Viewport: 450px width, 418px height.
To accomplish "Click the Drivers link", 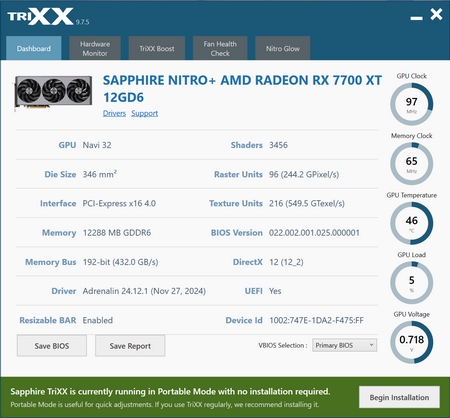I will click(114, 113).
